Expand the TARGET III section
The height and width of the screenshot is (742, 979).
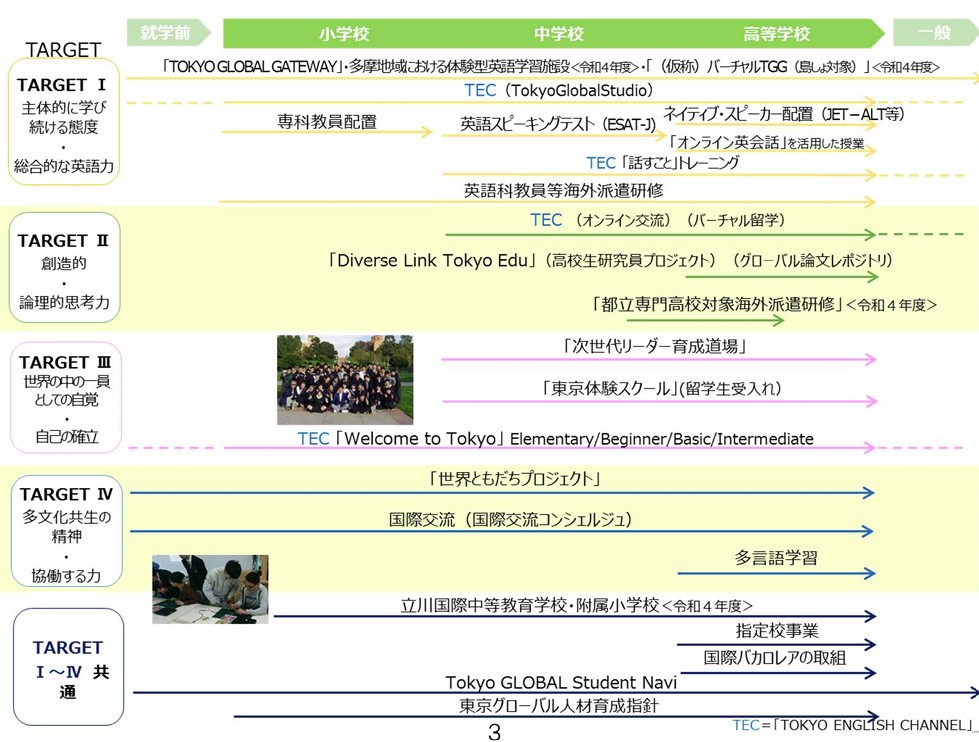[65, 396]
